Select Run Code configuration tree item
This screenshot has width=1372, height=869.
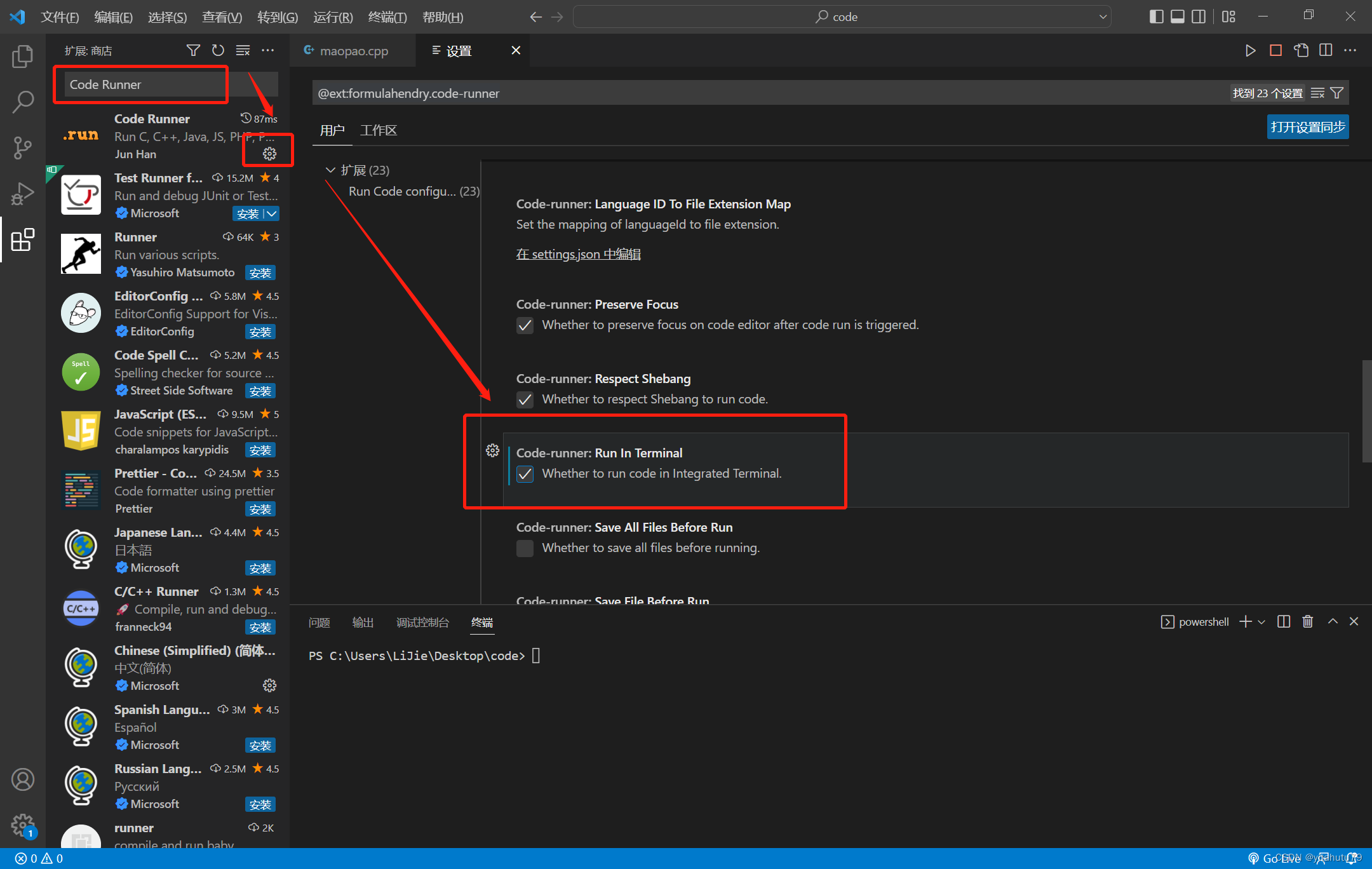click(414, 191)
